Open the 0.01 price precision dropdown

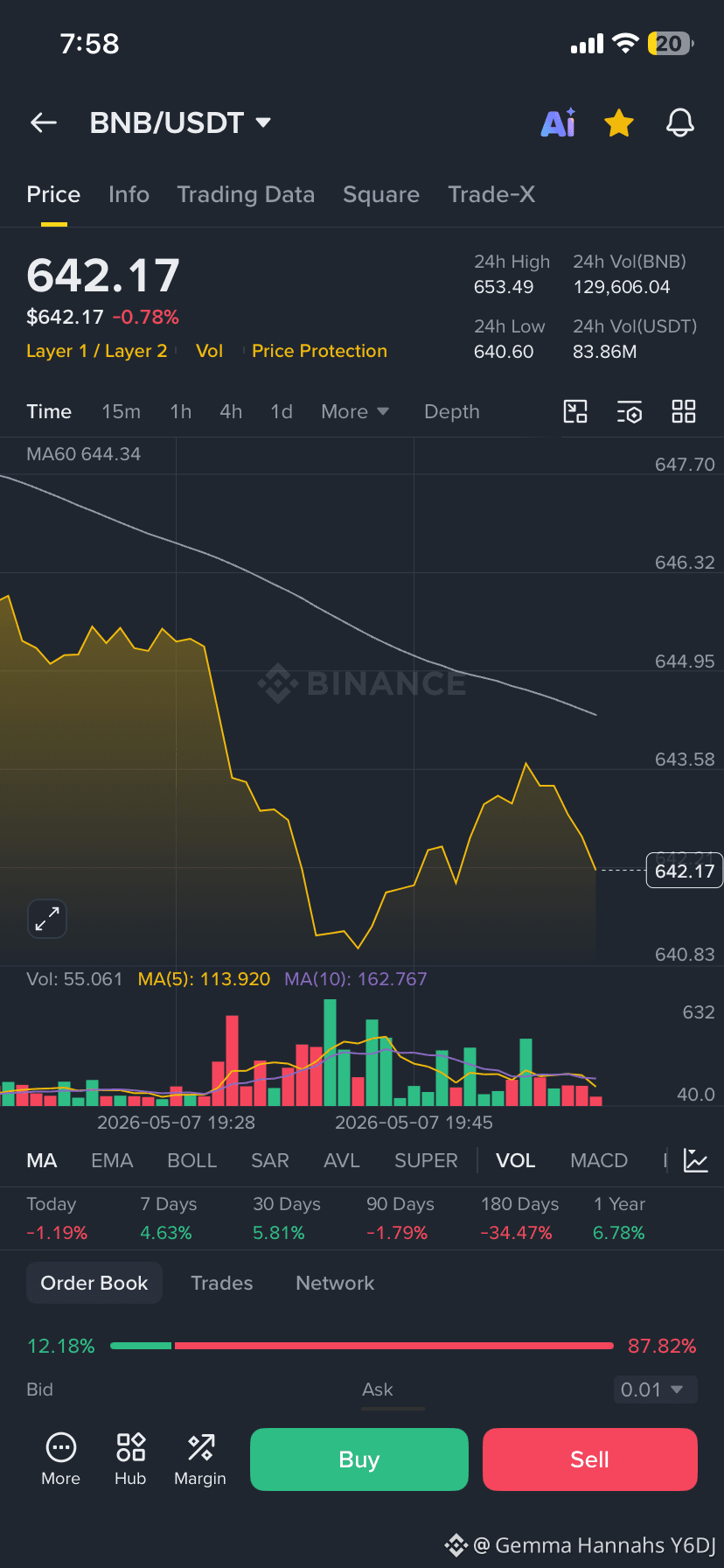point(655,1389)
